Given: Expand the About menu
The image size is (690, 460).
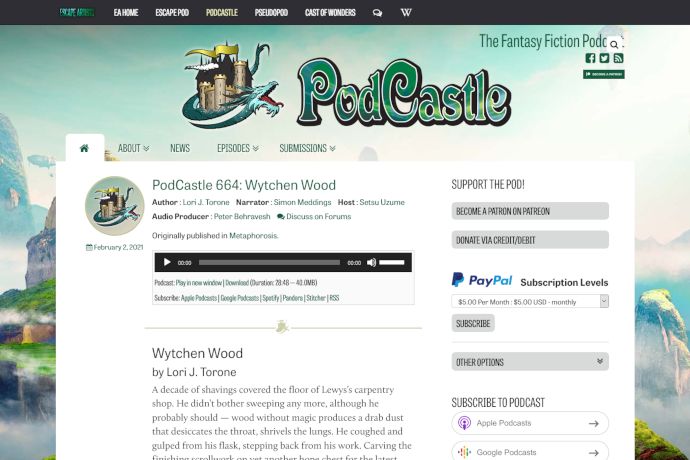Looking at the screenshot, I should pyautogui.click(x=133, y=148).
